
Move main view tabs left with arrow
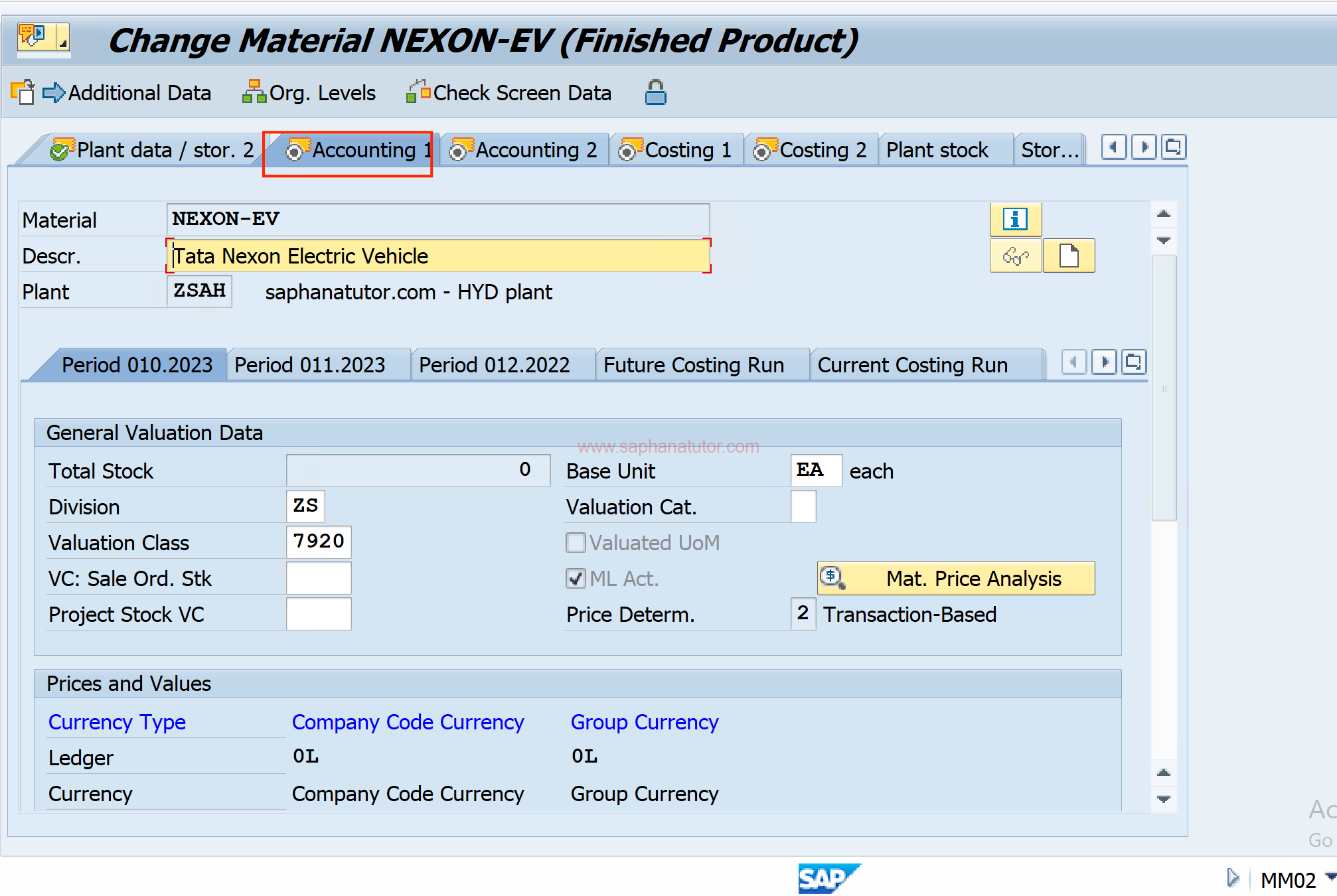[1113, 147]
